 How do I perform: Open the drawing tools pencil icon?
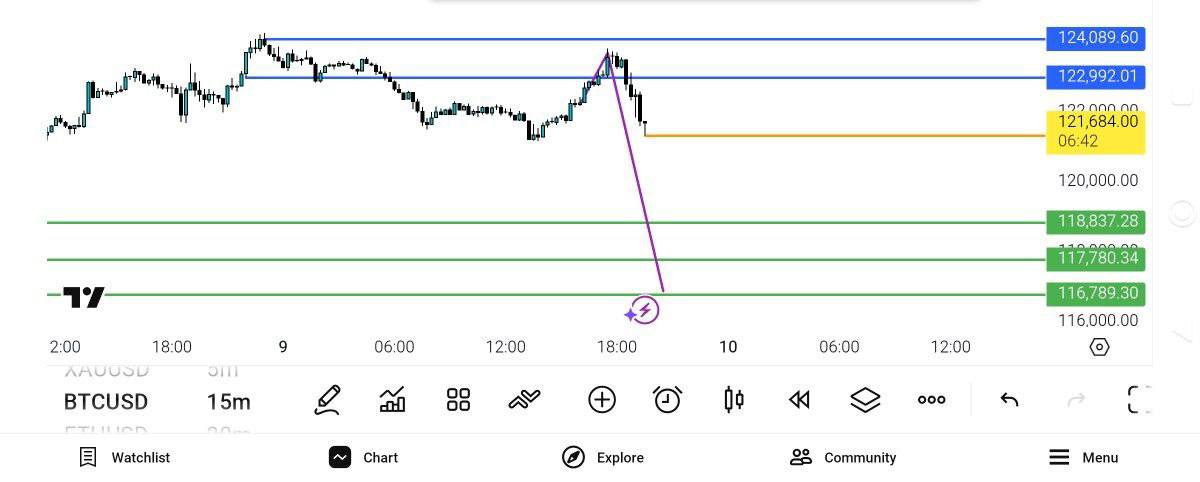tap(327, 400)
